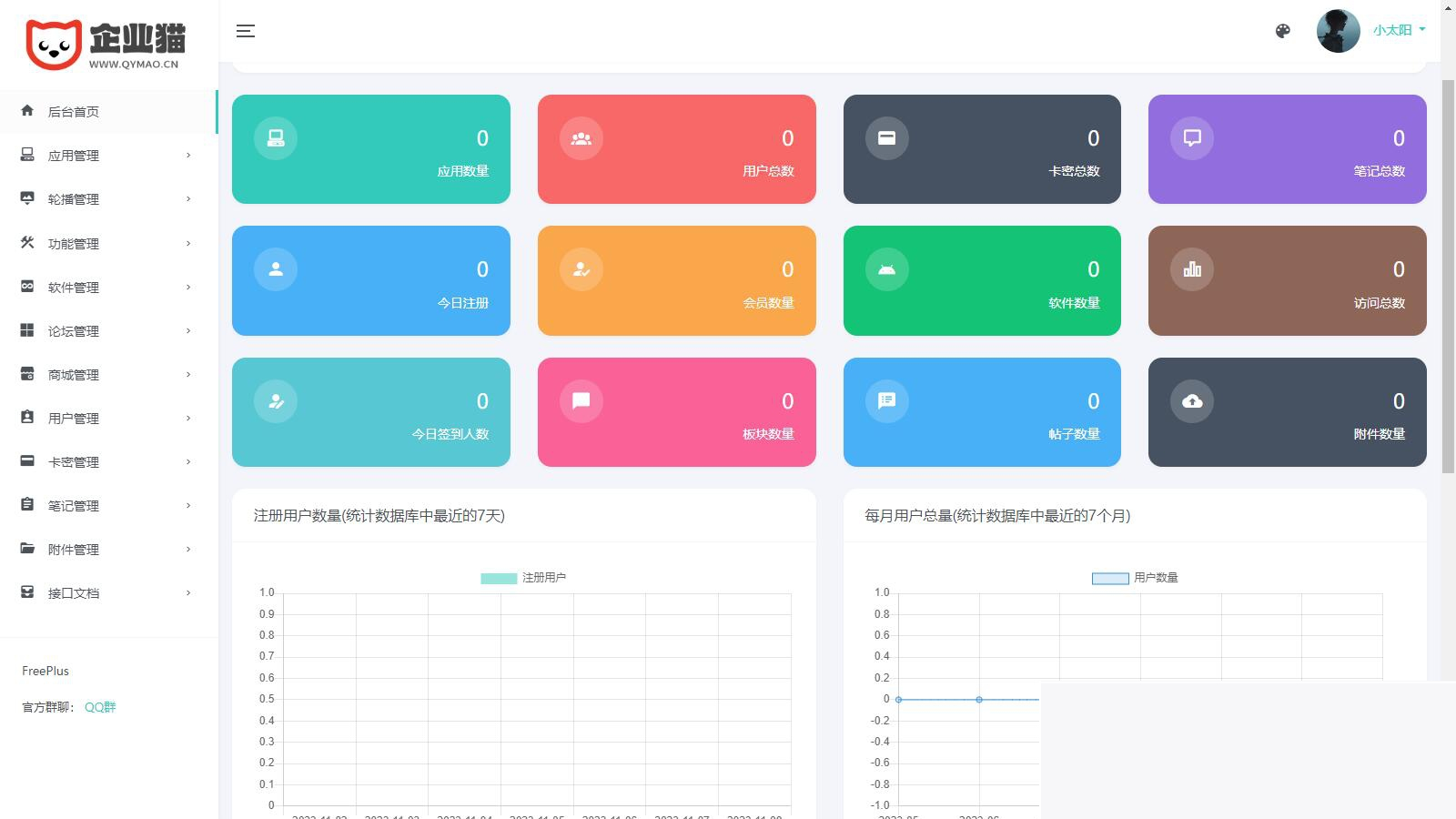Toggle the 用户数量 legend in right chart

point(1133,577)
